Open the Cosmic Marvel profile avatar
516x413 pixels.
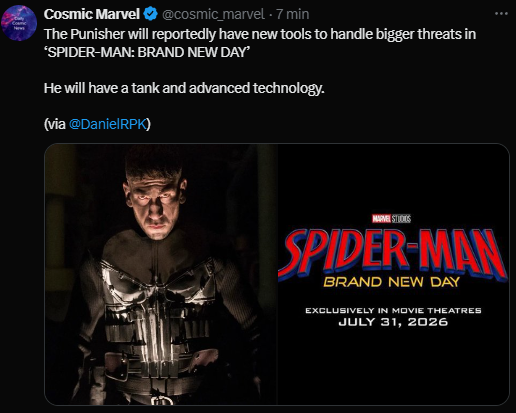tap(19, 23)
